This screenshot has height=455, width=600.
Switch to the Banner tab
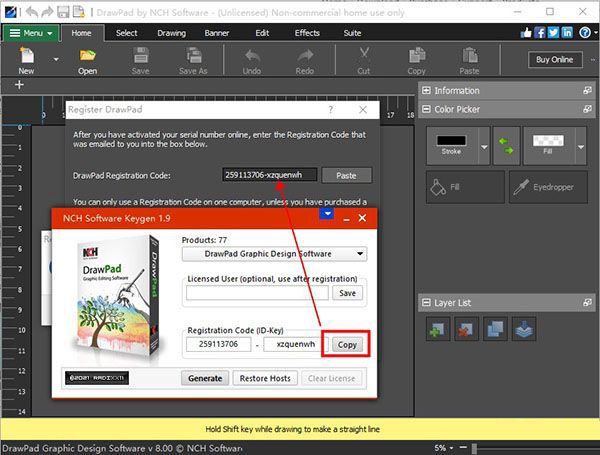[217, 33]
